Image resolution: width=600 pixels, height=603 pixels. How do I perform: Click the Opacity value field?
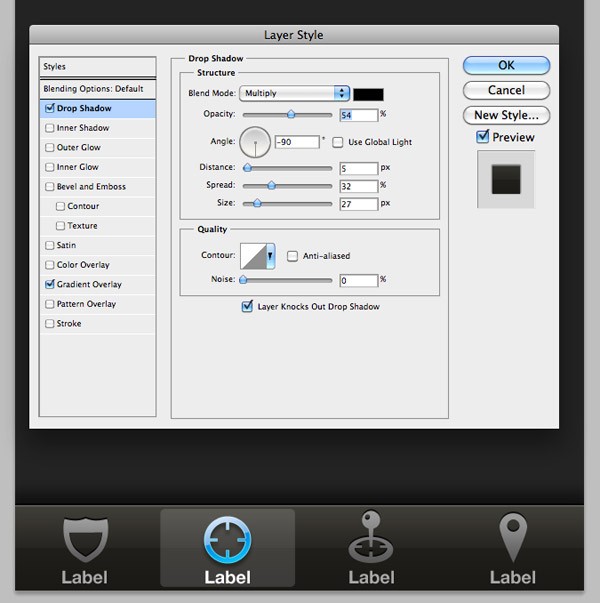359,115
